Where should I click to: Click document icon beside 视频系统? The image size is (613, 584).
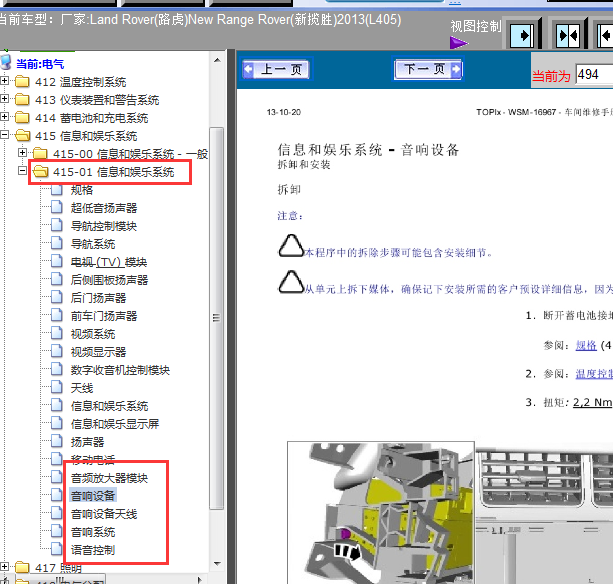[x=57, y=332]
